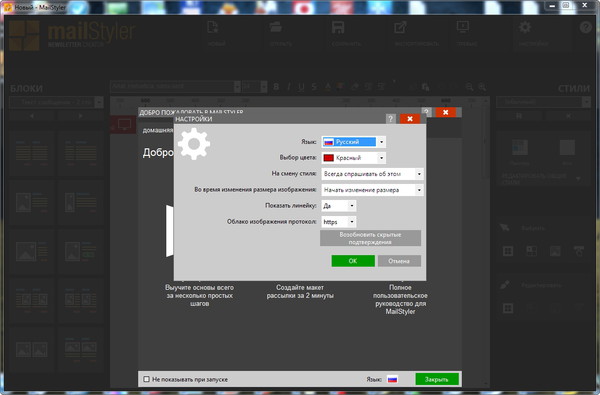Image resolution: width=600 pixels, height=395 pixels.
Task: Click the red Красный color swatch
Action: tap(328, 158)
